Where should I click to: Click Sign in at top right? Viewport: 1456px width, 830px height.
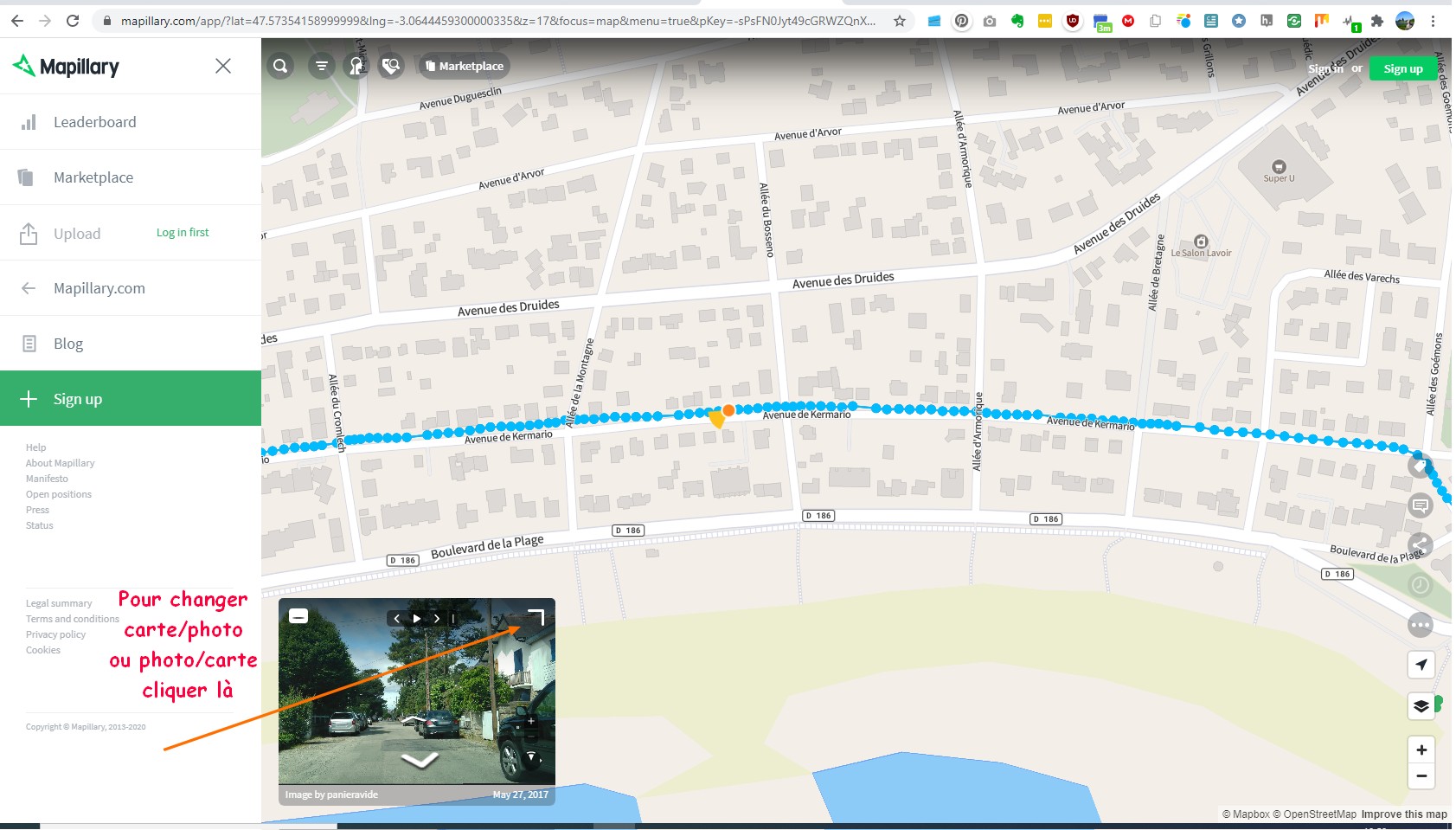pyautogui.click(x=1325, y=68)
